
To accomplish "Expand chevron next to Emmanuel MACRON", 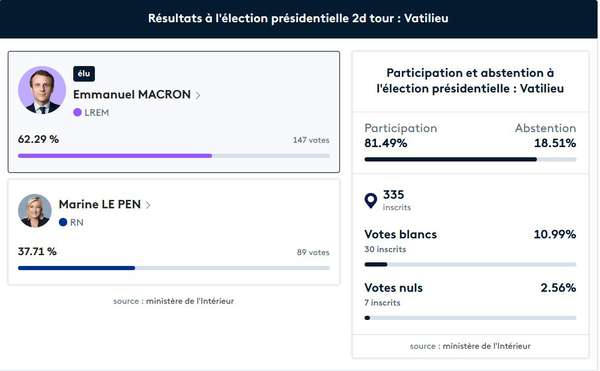I will tap(198, 95).
